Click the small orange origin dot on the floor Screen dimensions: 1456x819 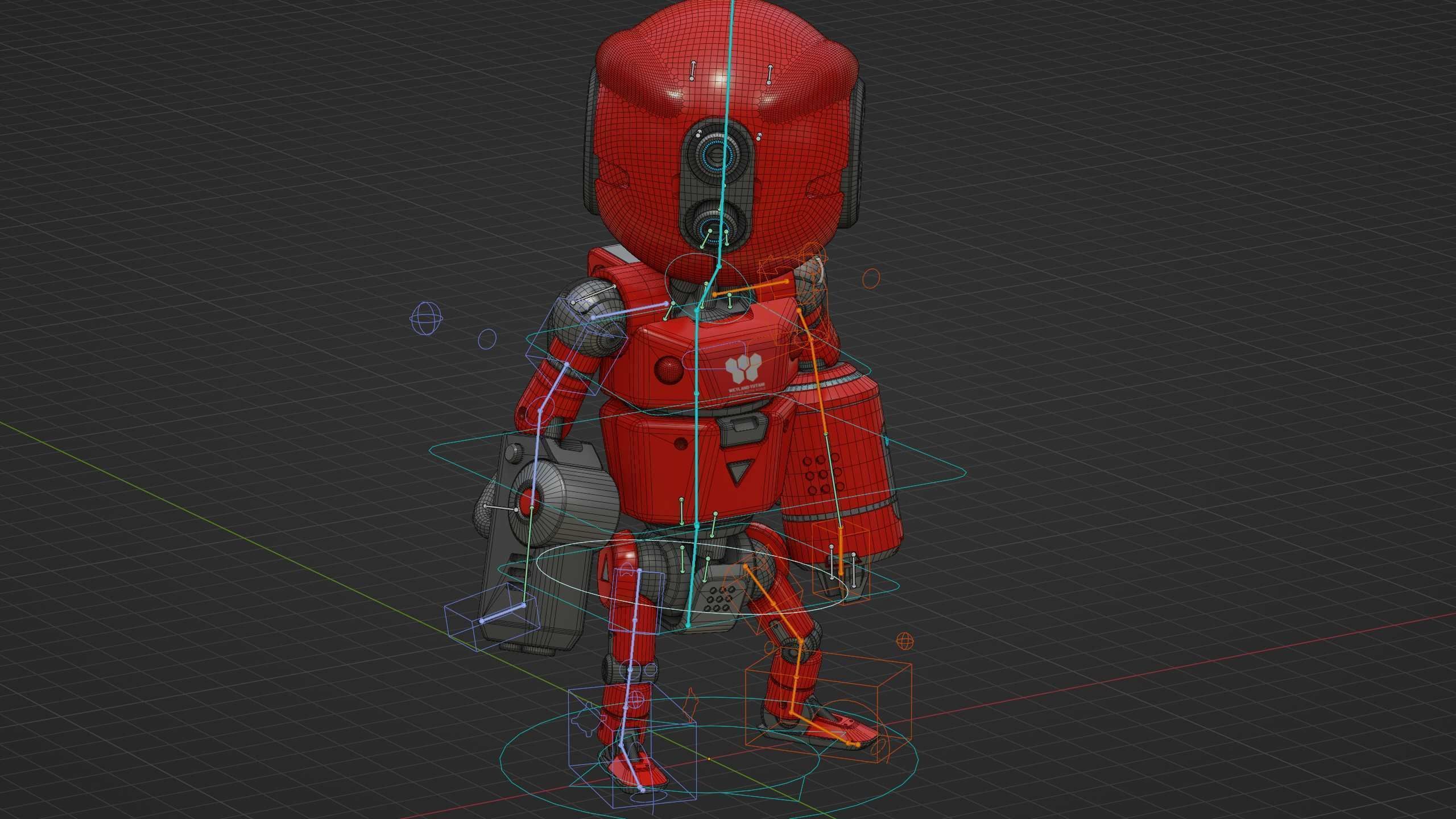coord(709,759)
